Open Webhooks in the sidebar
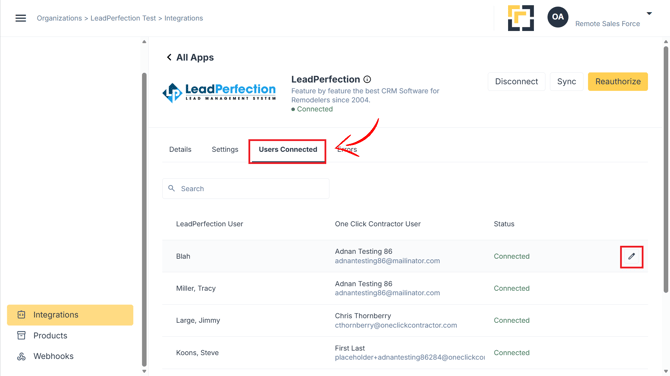Screen dimensions: 670x376 tap(53, 356)
